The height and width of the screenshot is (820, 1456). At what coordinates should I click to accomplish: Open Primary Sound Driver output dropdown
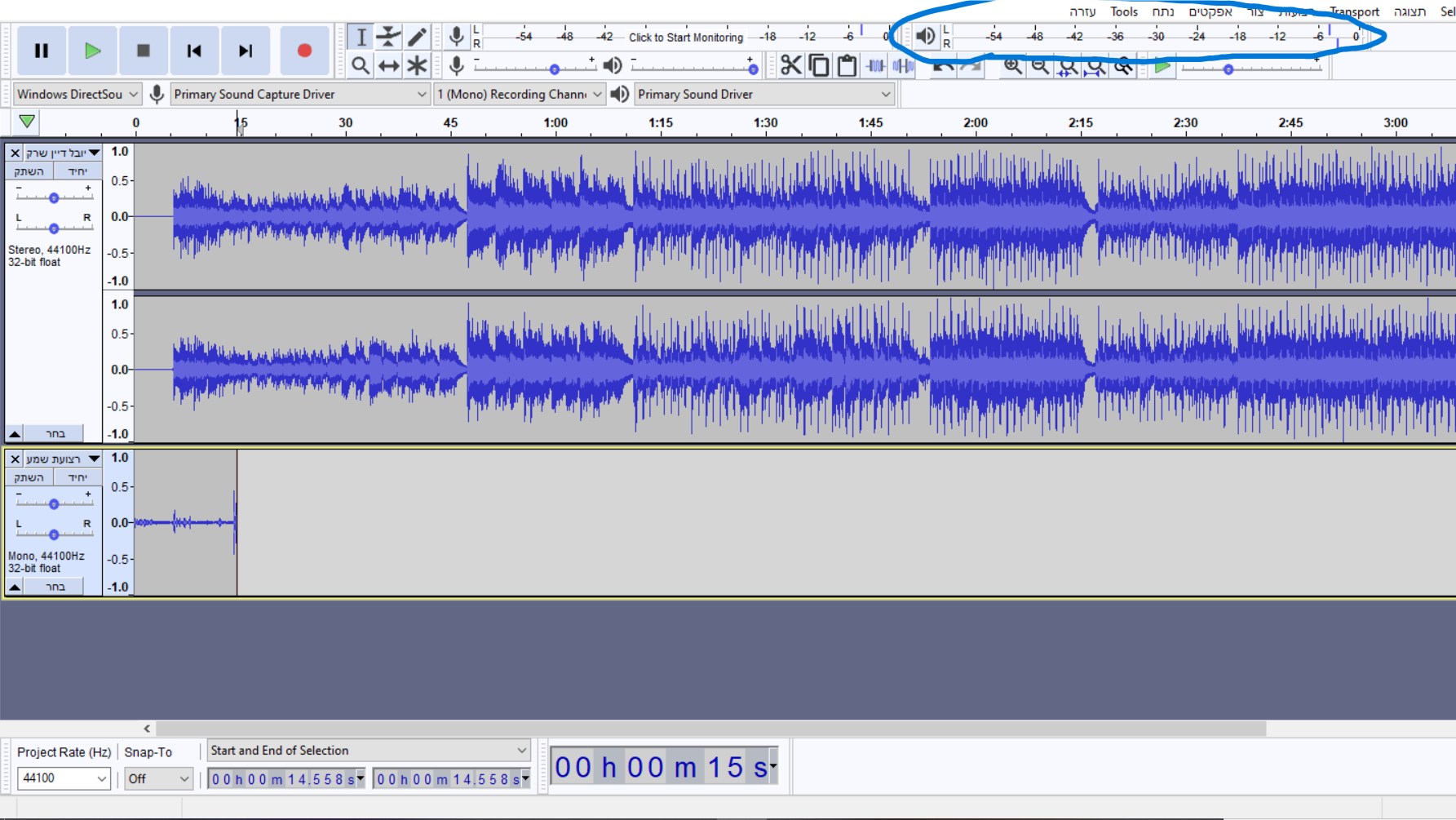[764, 95]
